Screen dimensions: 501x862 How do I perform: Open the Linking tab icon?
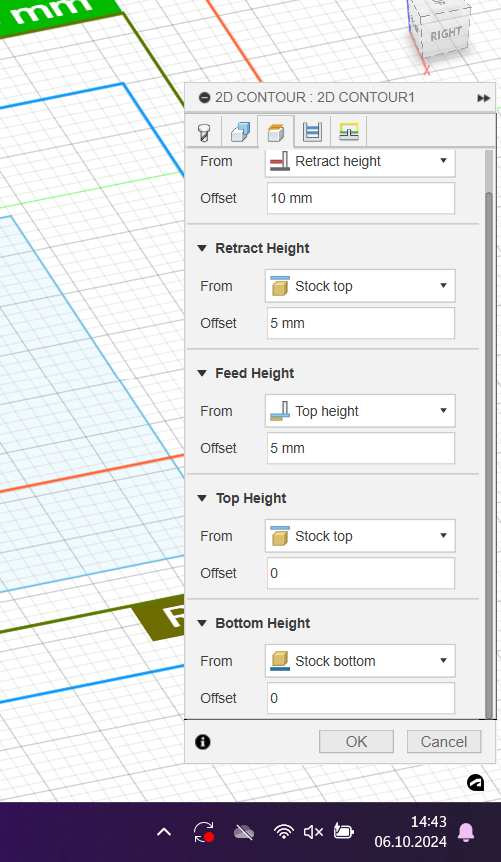click(349, 132)
